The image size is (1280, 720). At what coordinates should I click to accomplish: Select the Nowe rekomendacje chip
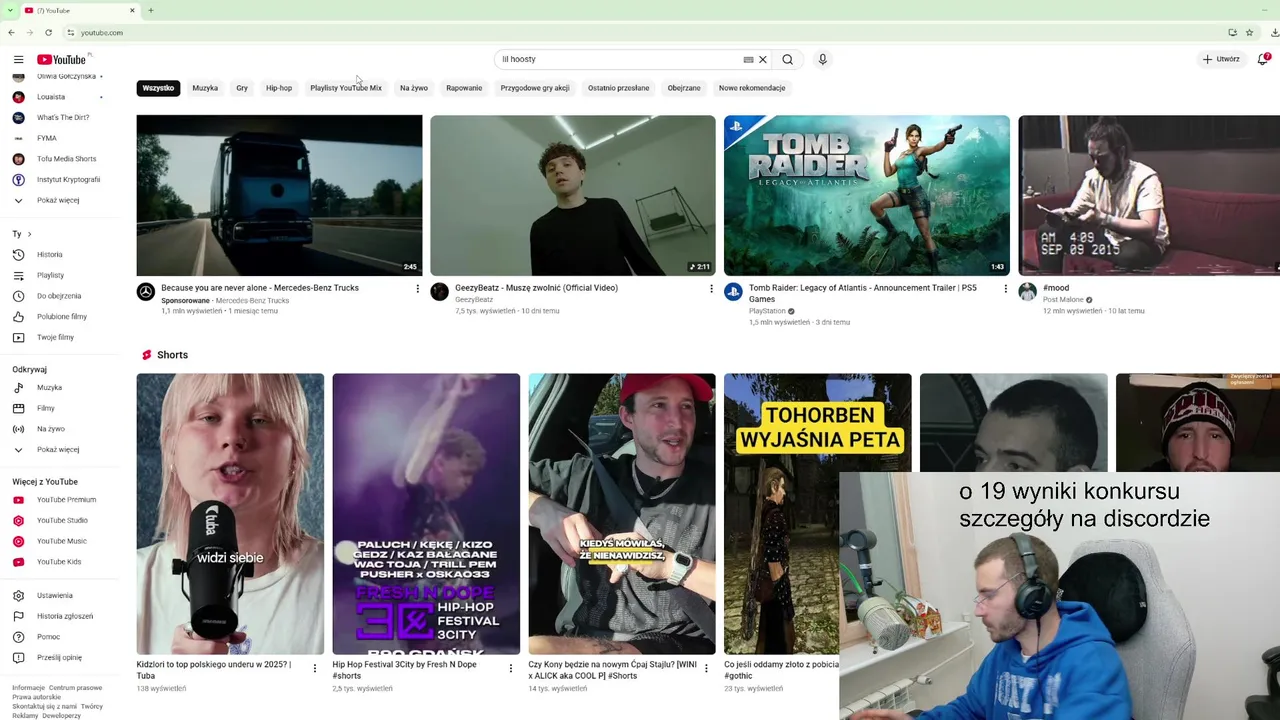click(x=752, y=88)
